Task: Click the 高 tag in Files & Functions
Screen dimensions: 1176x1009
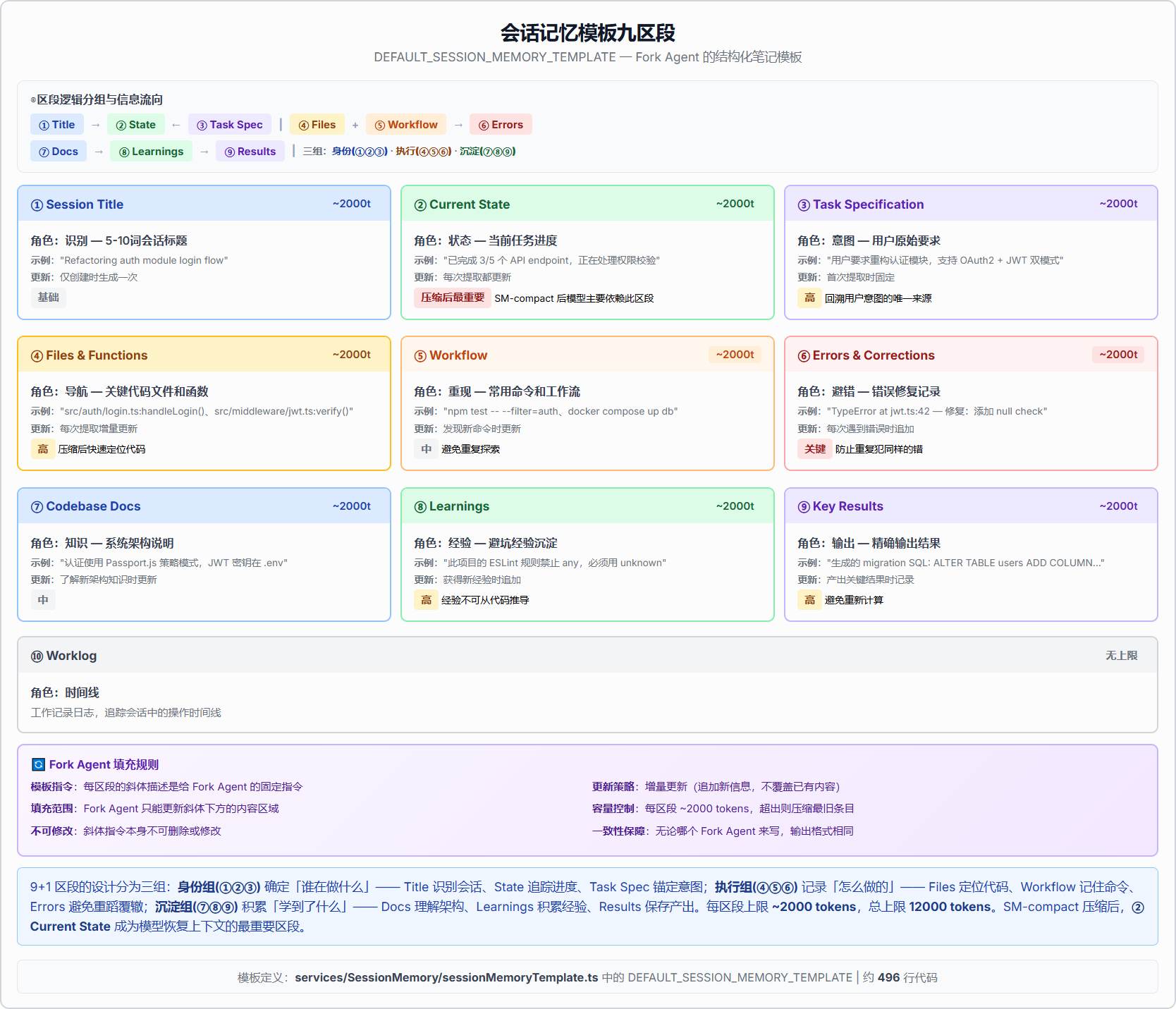Action: coord(43,449)
